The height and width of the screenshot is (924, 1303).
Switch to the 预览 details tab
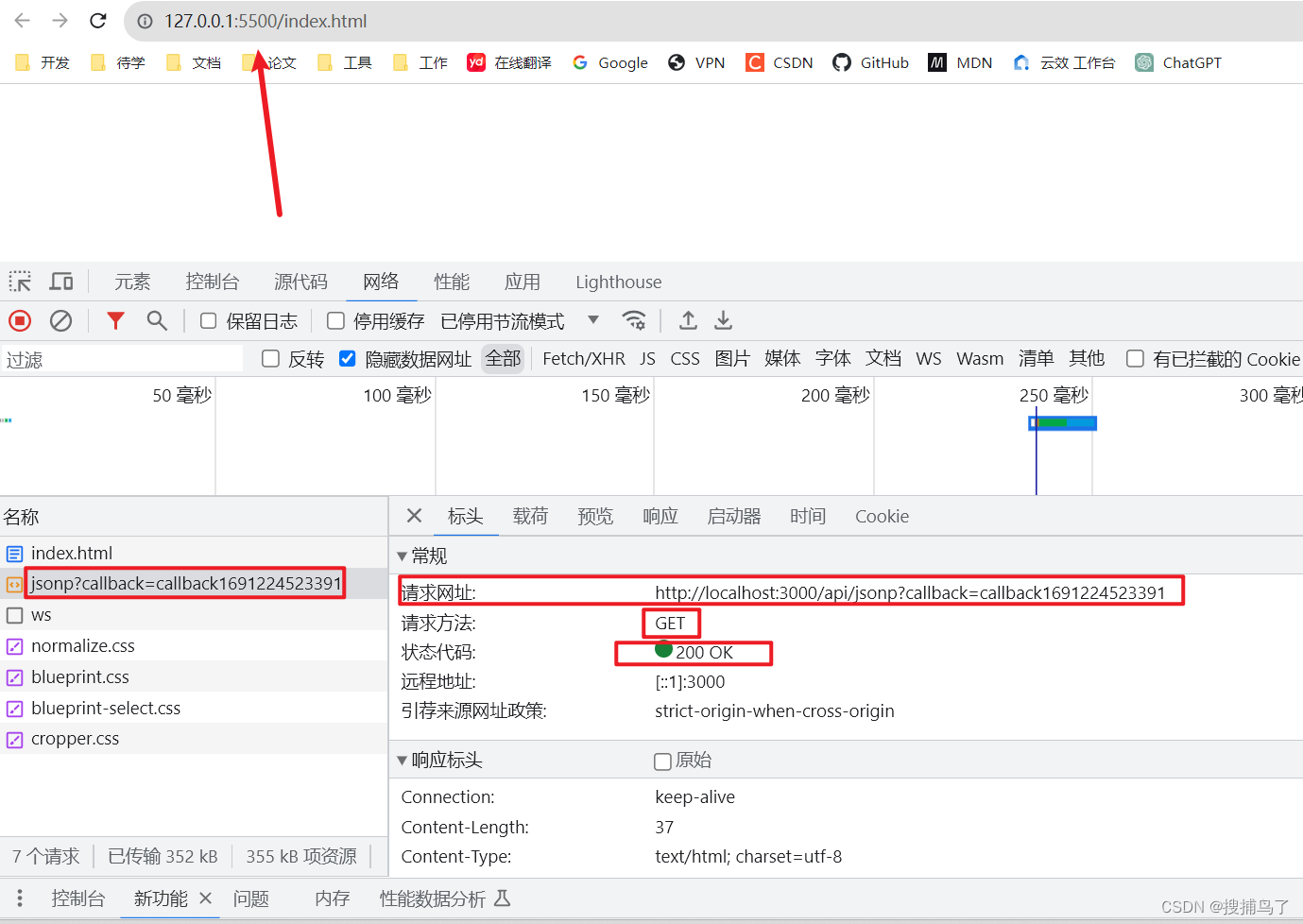(x=595, y=516)
